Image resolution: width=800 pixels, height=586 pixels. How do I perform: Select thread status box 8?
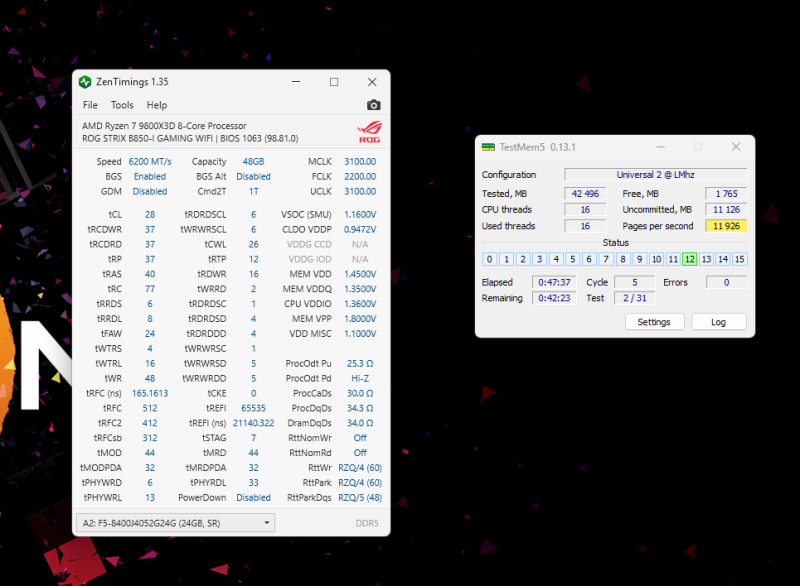click(622, 259)
